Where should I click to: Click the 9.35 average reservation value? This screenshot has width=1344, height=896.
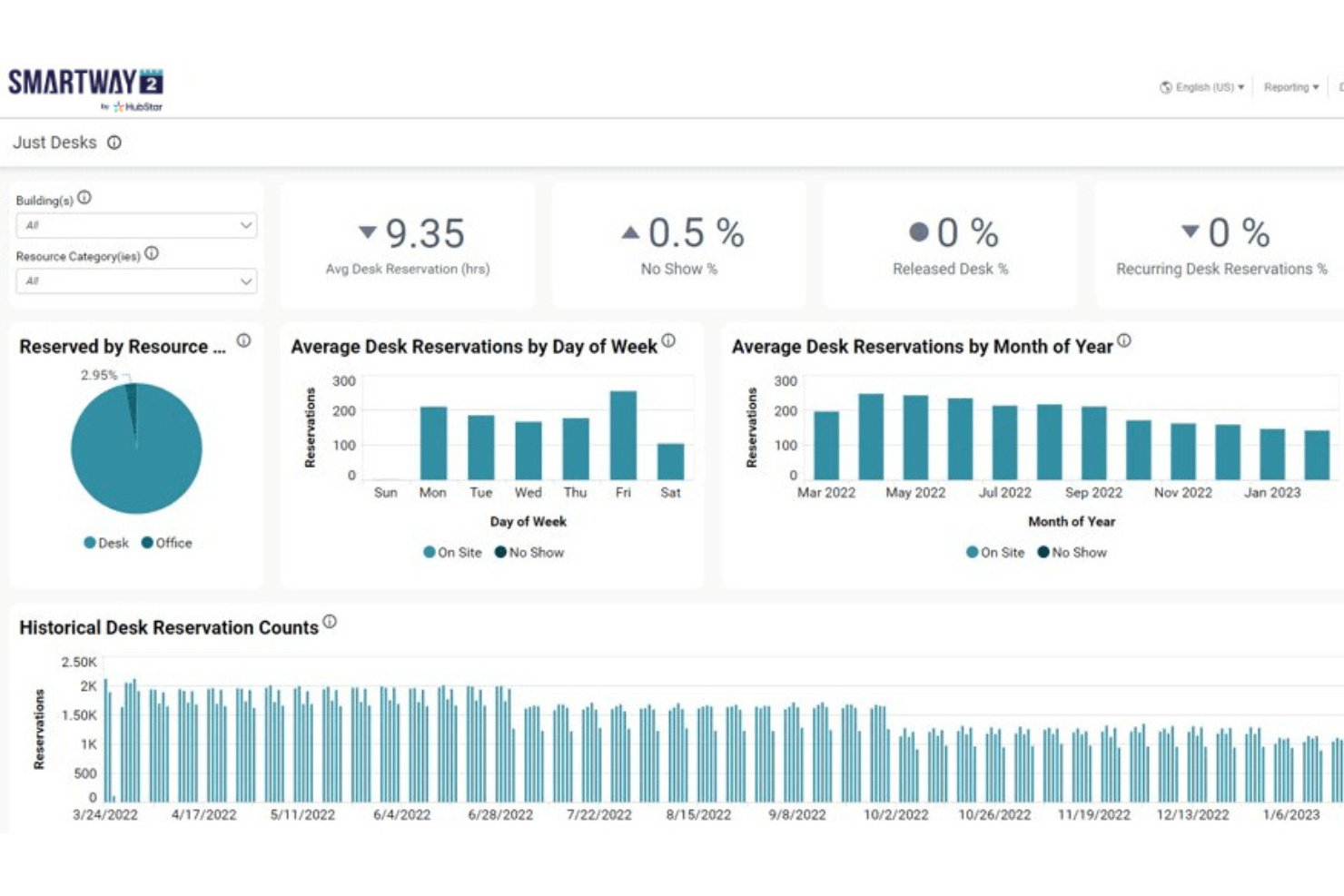[425, 233]
